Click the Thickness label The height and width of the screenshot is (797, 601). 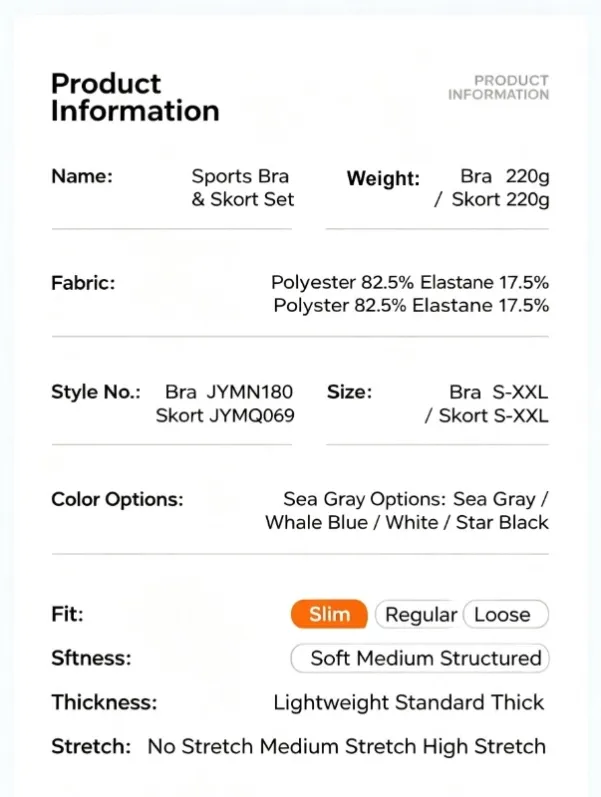coord(104,702)
